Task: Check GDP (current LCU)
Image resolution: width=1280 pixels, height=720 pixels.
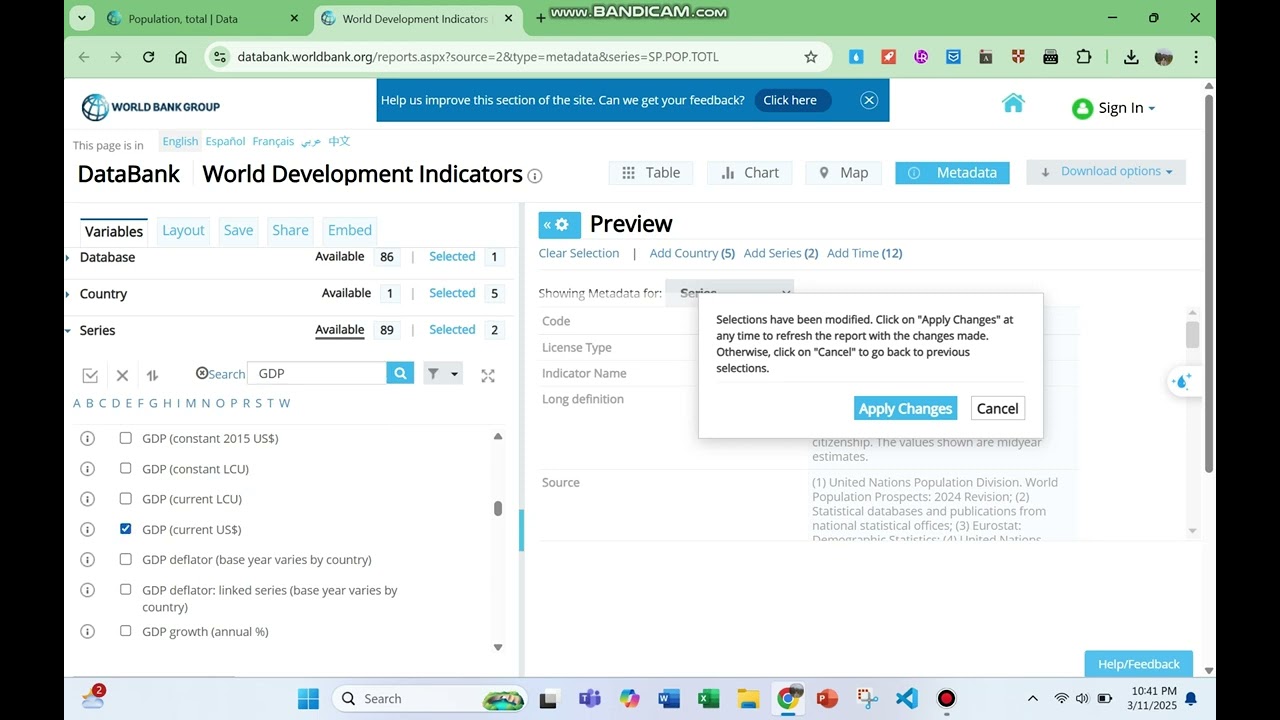Action: tap(125, 498)
